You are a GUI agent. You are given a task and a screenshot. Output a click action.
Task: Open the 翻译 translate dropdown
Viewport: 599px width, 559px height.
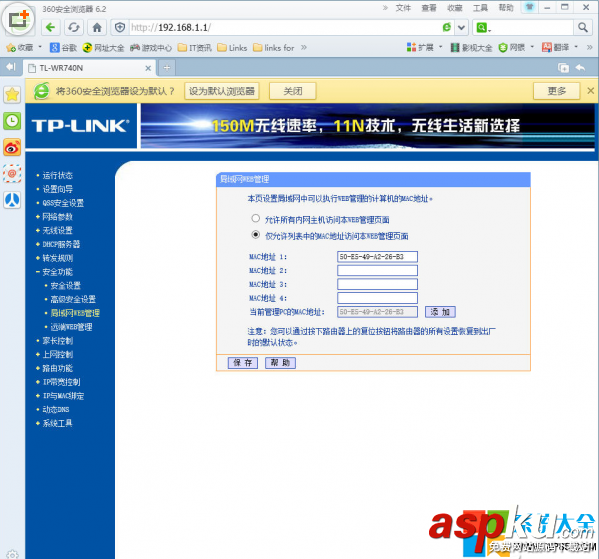coord(560,47)
